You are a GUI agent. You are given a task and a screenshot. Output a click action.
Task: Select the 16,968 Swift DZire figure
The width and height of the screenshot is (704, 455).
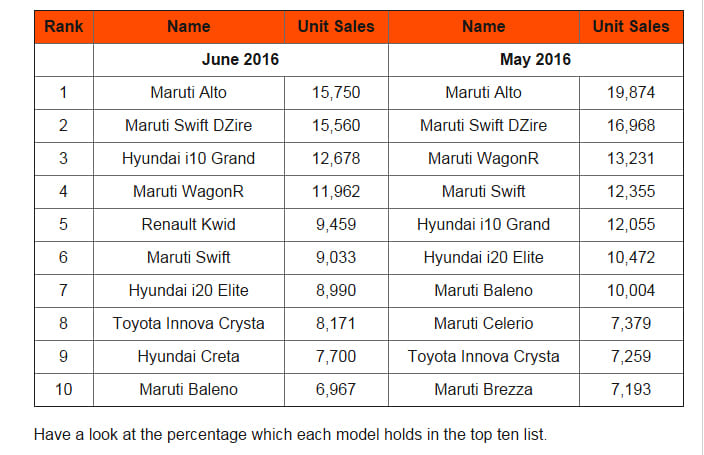(631, 125)
